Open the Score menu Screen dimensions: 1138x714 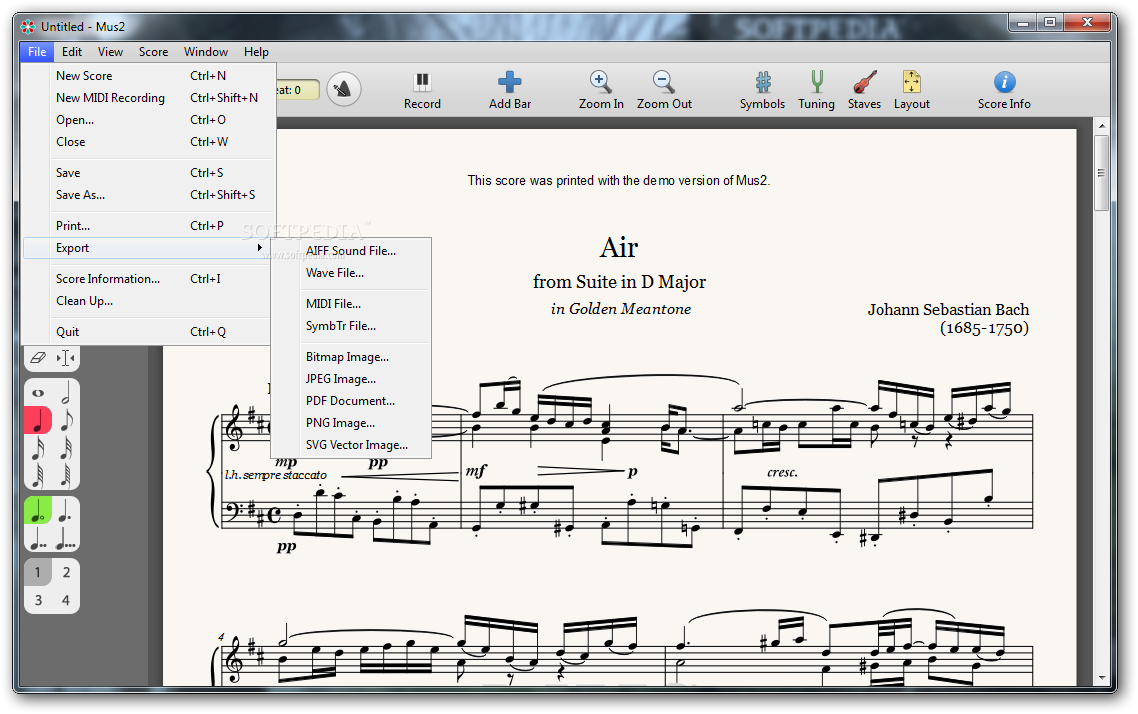(153, 52)
